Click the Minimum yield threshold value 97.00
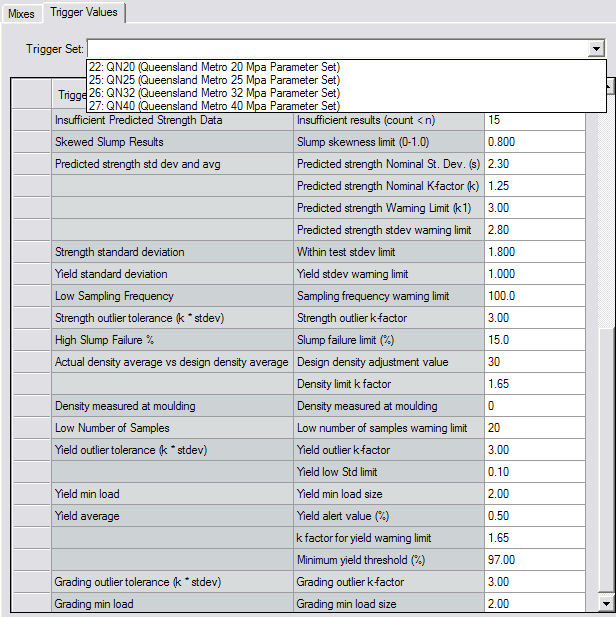Screen dimensions: 616x617 pyautogui.click(x=533, y=560)
